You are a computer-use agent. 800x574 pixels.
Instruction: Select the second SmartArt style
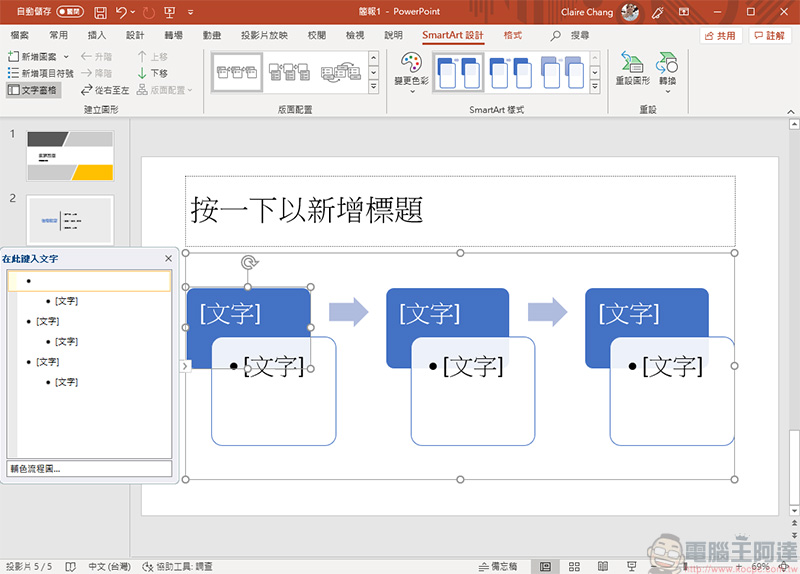tap(510, 72)
